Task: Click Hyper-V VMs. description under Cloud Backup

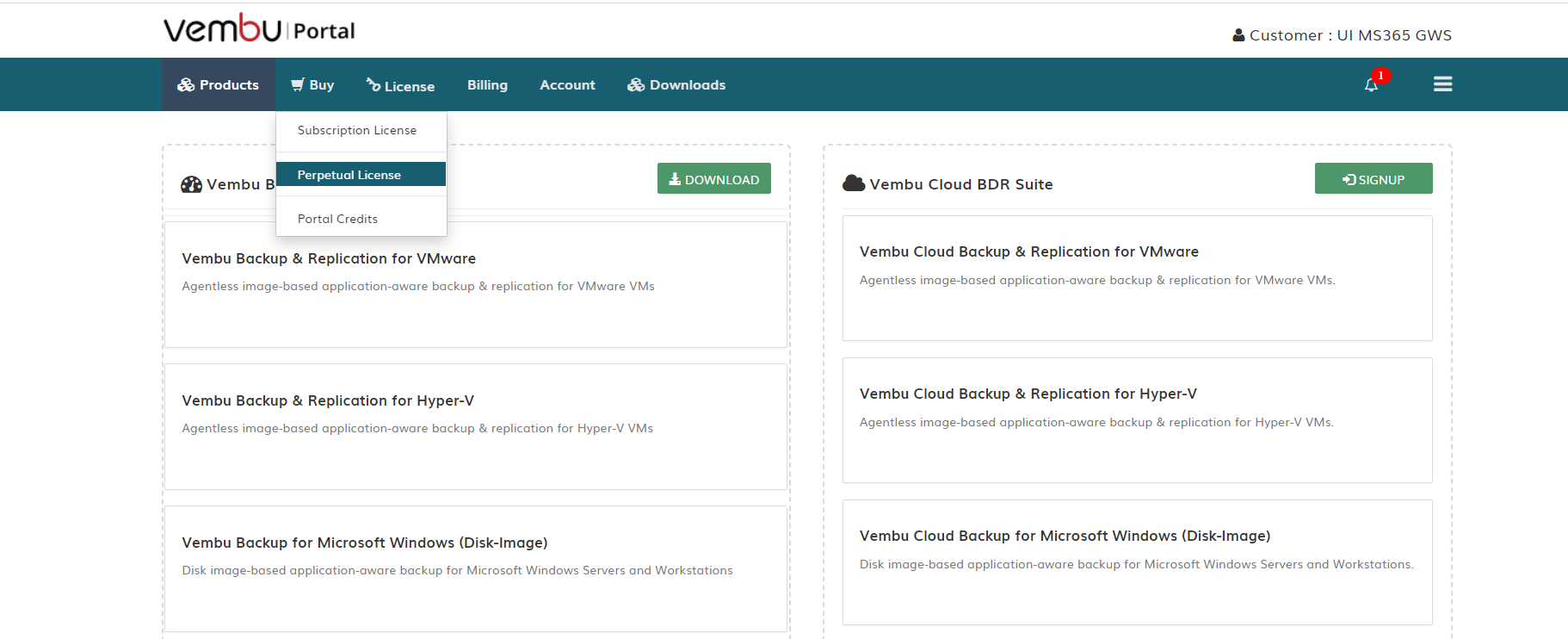Action: click(x=1096, y=422)
